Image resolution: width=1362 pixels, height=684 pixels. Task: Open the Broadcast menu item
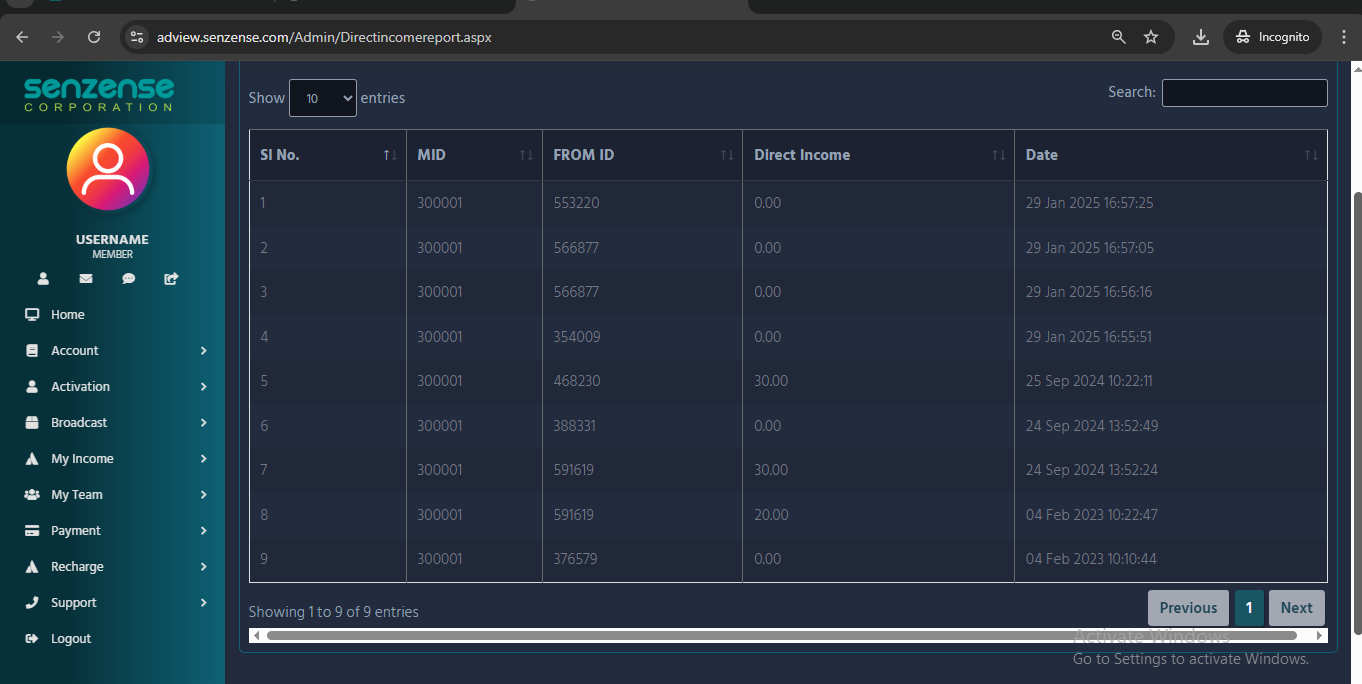point(79,422)
